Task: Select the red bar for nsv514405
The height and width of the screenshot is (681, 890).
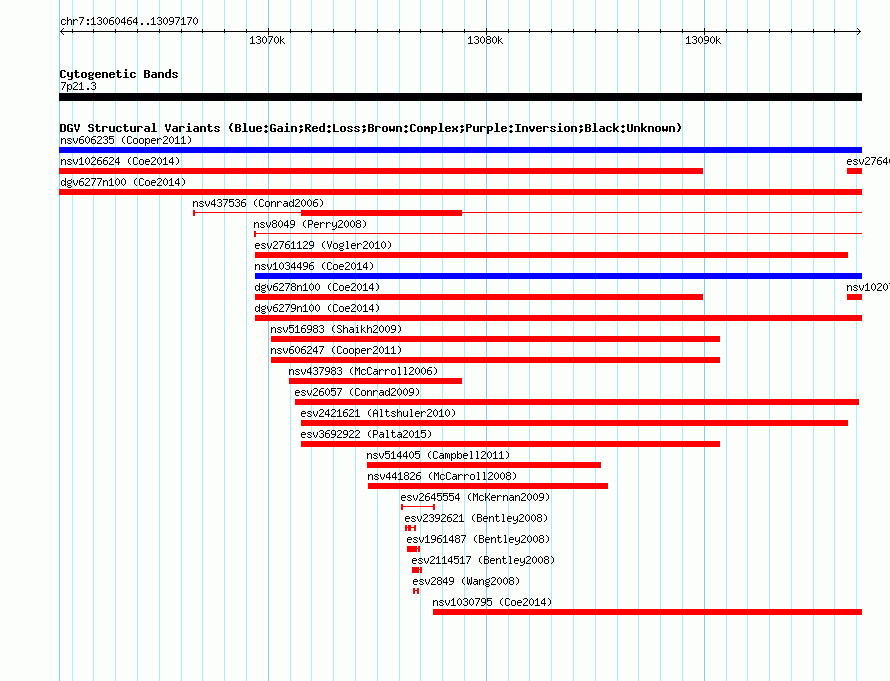Action: coord(484,465)
